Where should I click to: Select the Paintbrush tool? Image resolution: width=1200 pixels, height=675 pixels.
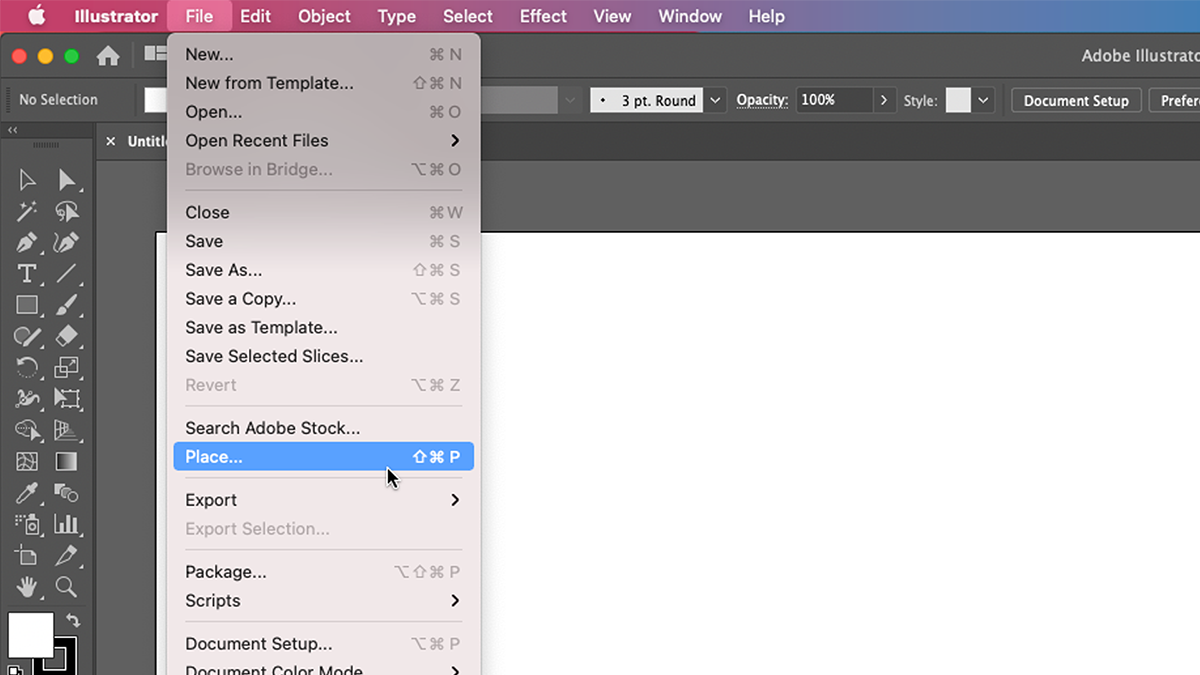click(66, 304)
